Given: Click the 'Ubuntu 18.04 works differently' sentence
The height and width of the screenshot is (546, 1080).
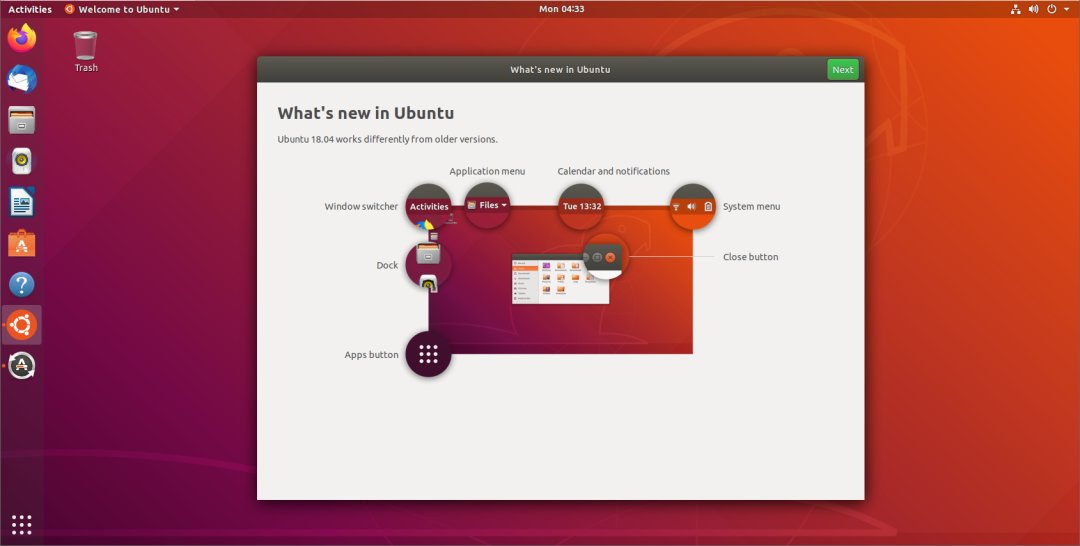Looking at the screenshot, I should coord(387,139).
